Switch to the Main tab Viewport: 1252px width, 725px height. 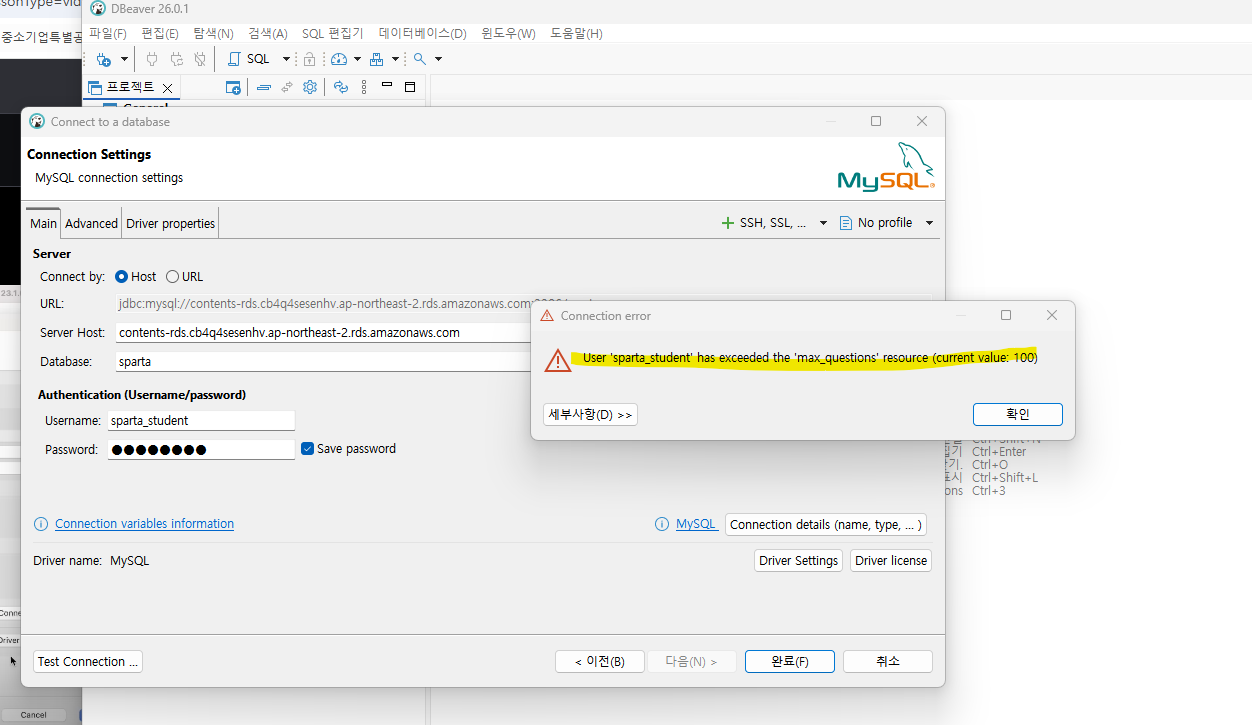[x=43, y=223]
